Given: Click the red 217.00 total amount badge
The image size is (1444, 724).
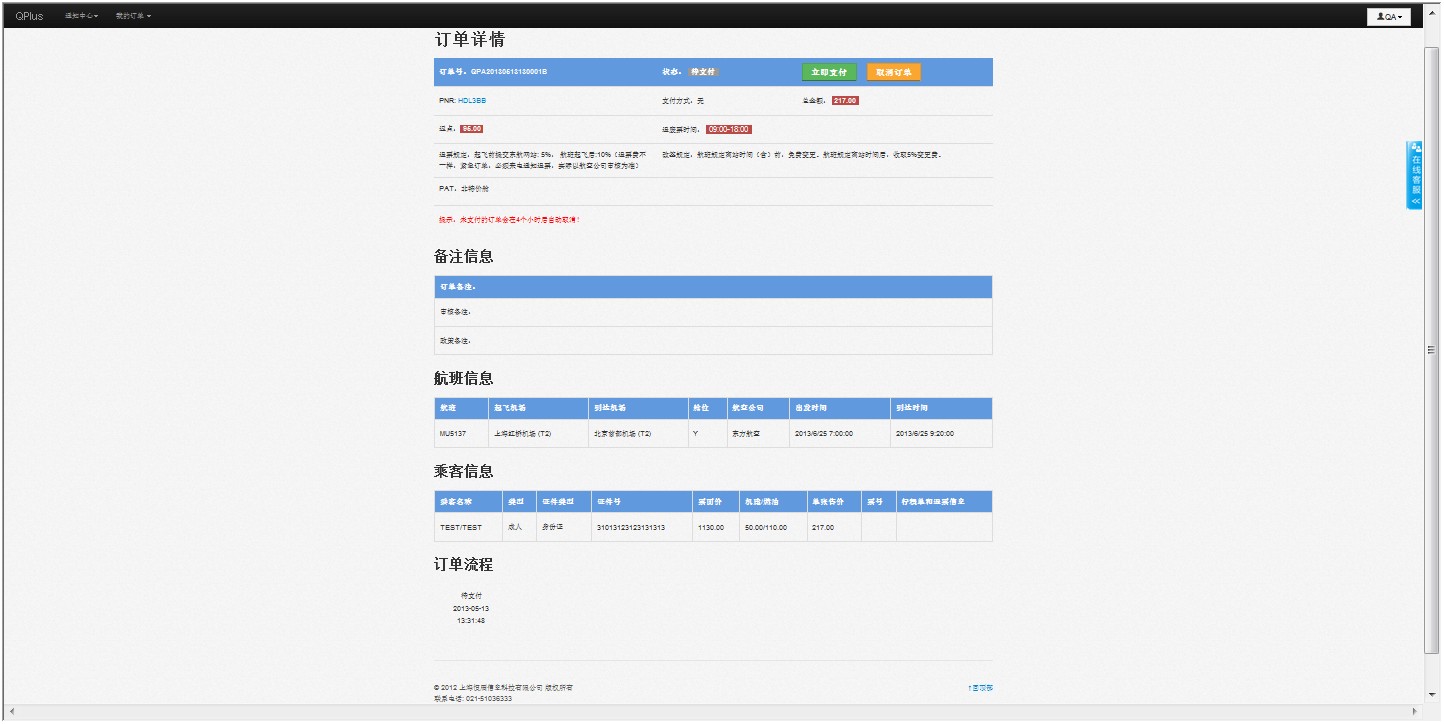Looking at the screenshot, I should 845,101.
